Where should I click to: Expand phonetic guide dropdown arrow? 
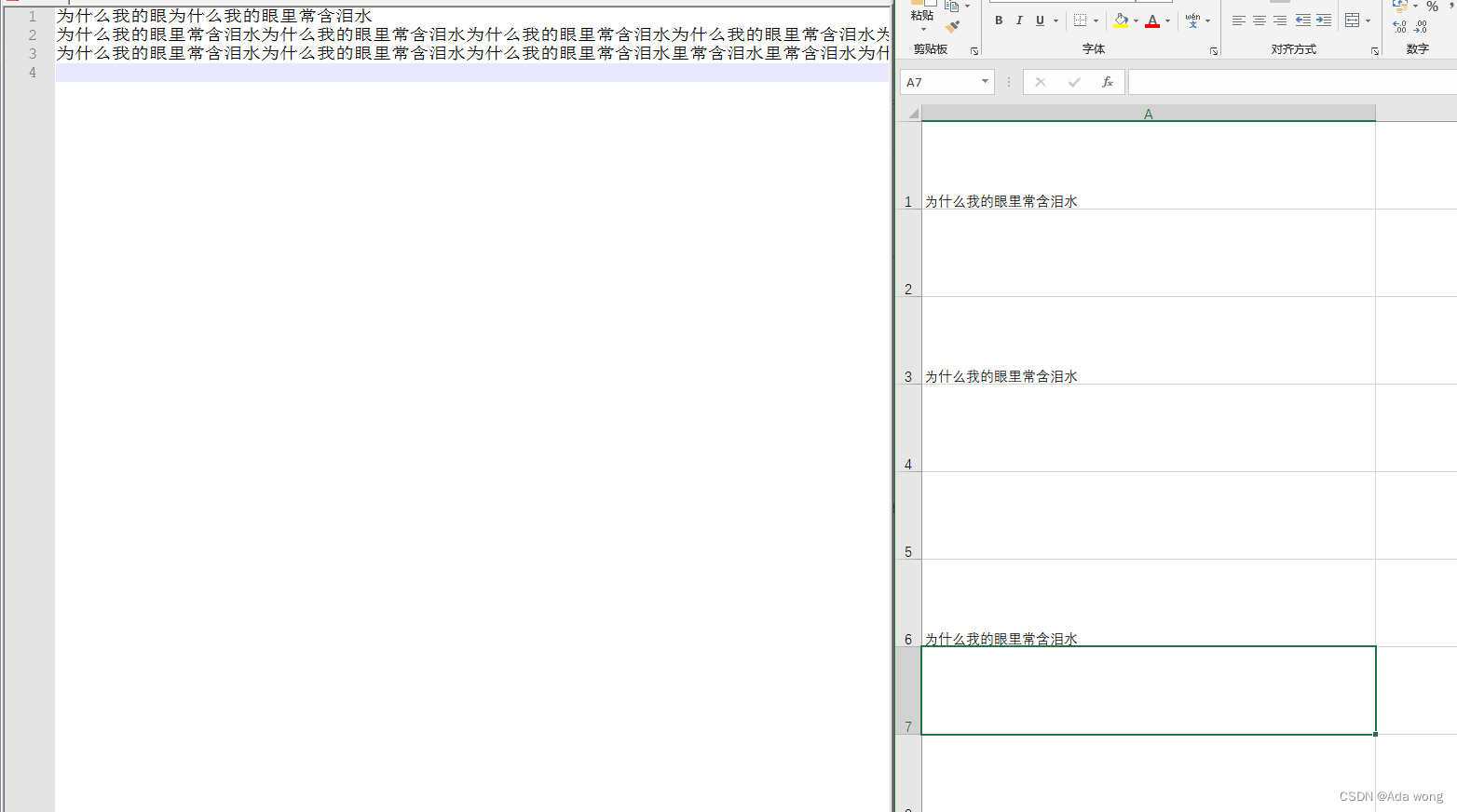tap(1207, 20)
